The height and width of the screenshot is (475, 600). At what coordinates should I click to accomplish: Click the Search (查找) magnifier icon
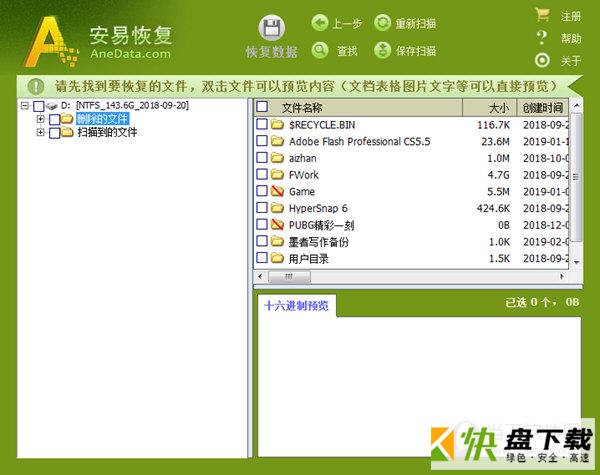pyautogui.click(x=320, y=50)
